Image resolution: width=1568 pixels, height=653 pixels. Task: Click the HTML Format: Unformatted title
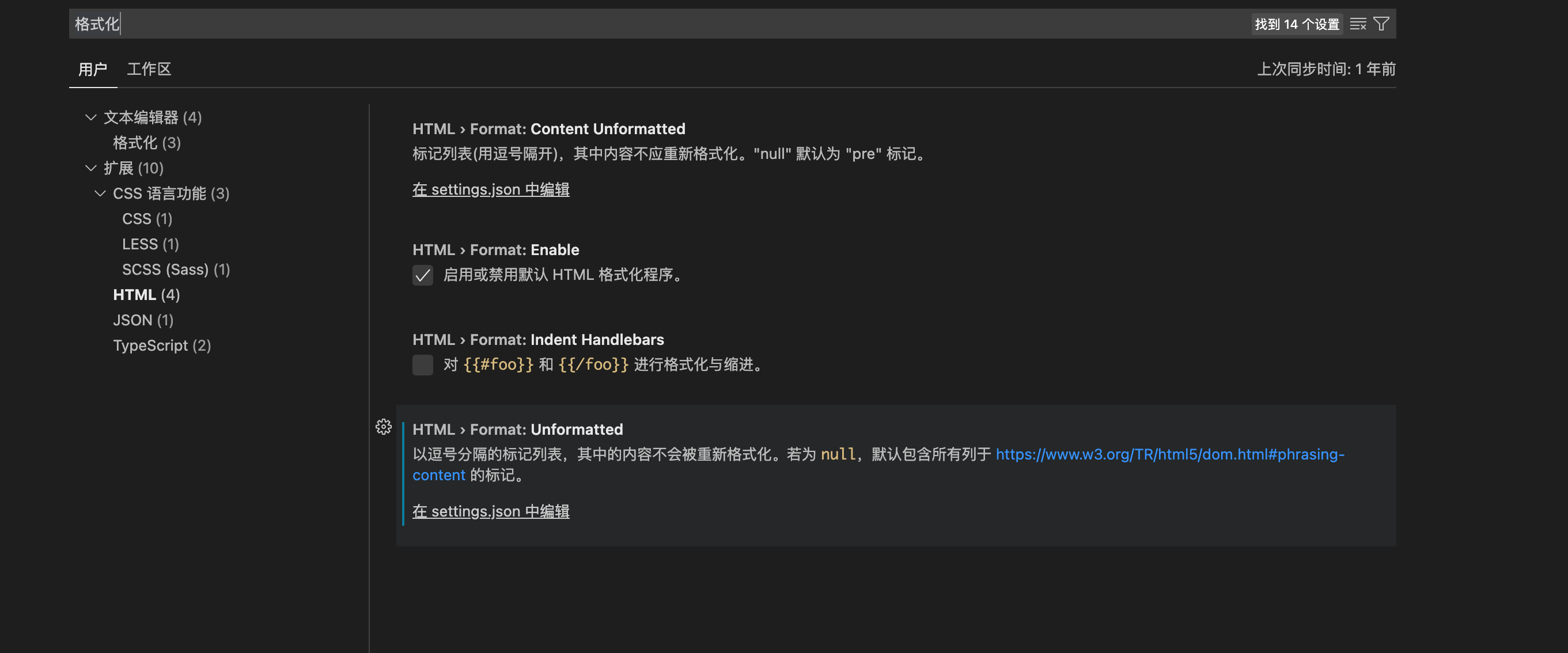click(517, 430)
